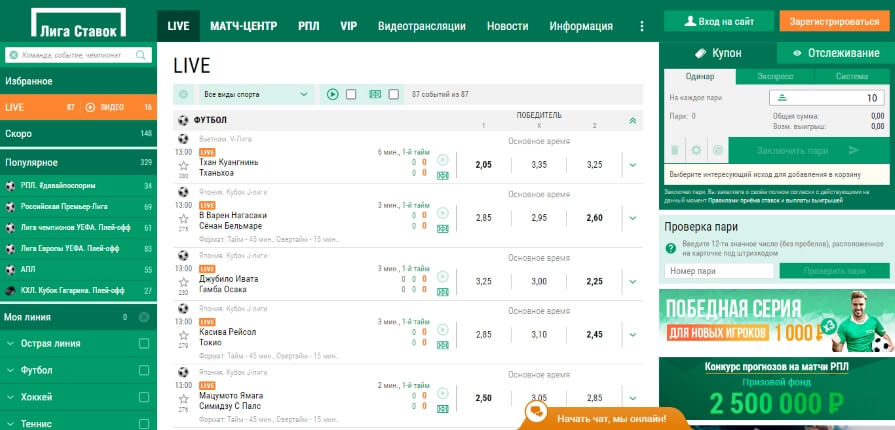The image size is (895, 430).
Task: Open МАТЧ-ЦЕНТР in top navigation
Action: click(244, 26)
